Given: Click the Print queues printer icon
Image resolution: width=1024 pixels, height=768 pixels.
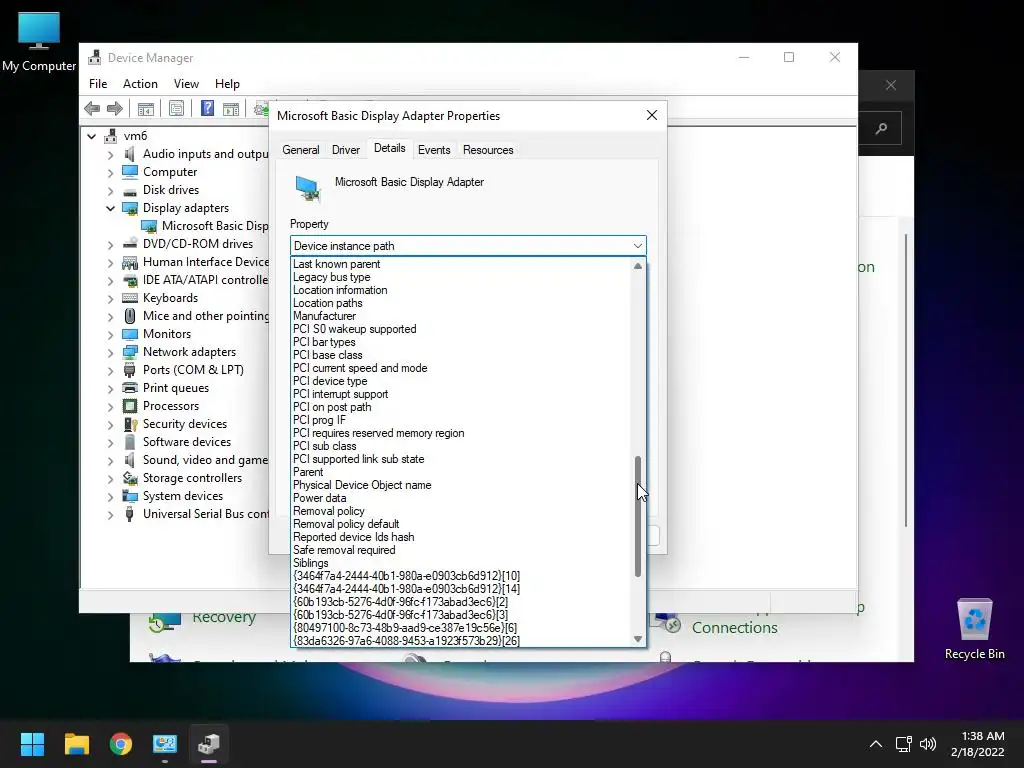Looking at the screenshot, I should [x=130, y=388].
